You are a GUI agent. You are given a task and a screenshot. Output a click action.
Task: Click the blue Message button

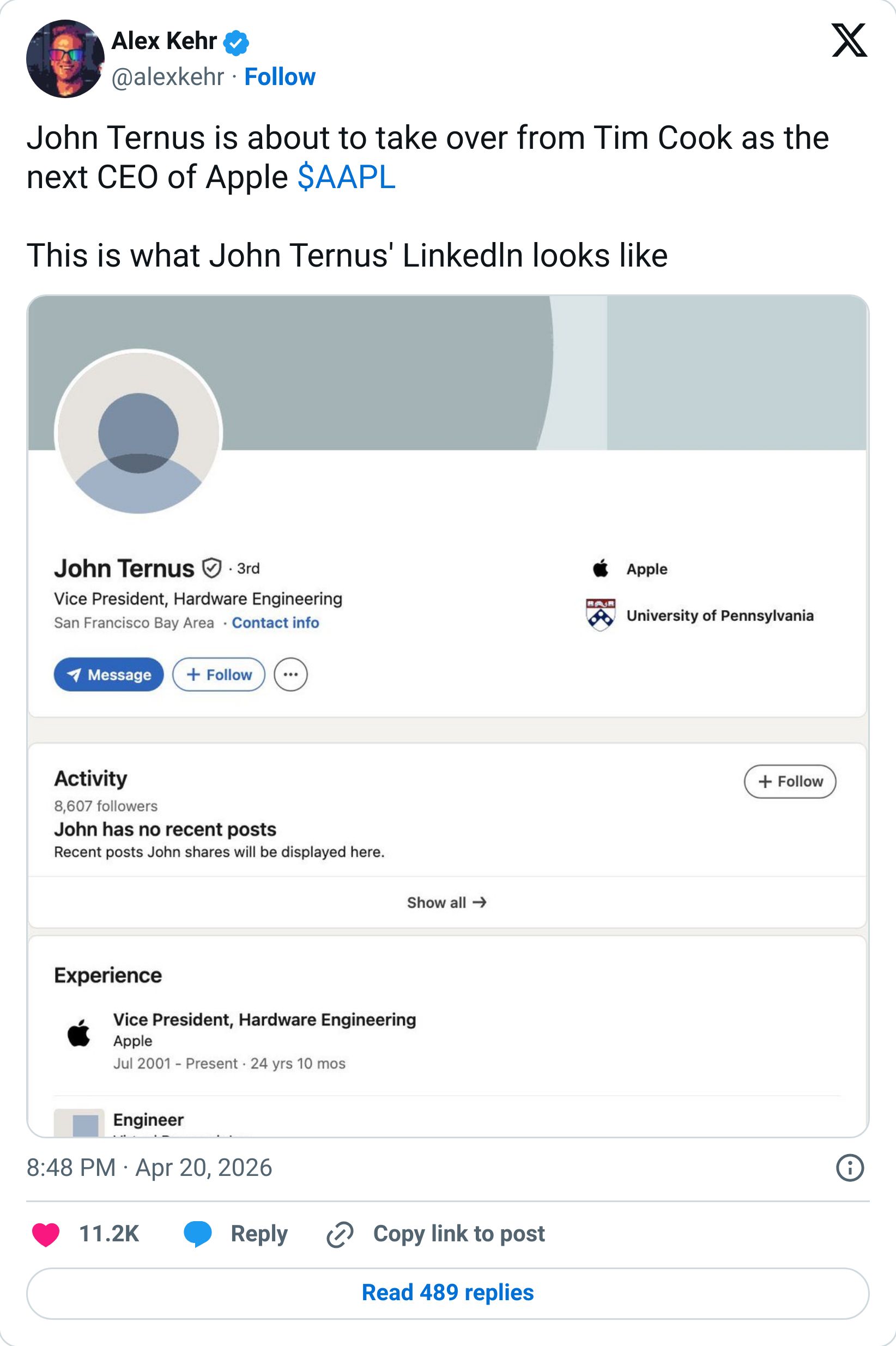point(108,675)
